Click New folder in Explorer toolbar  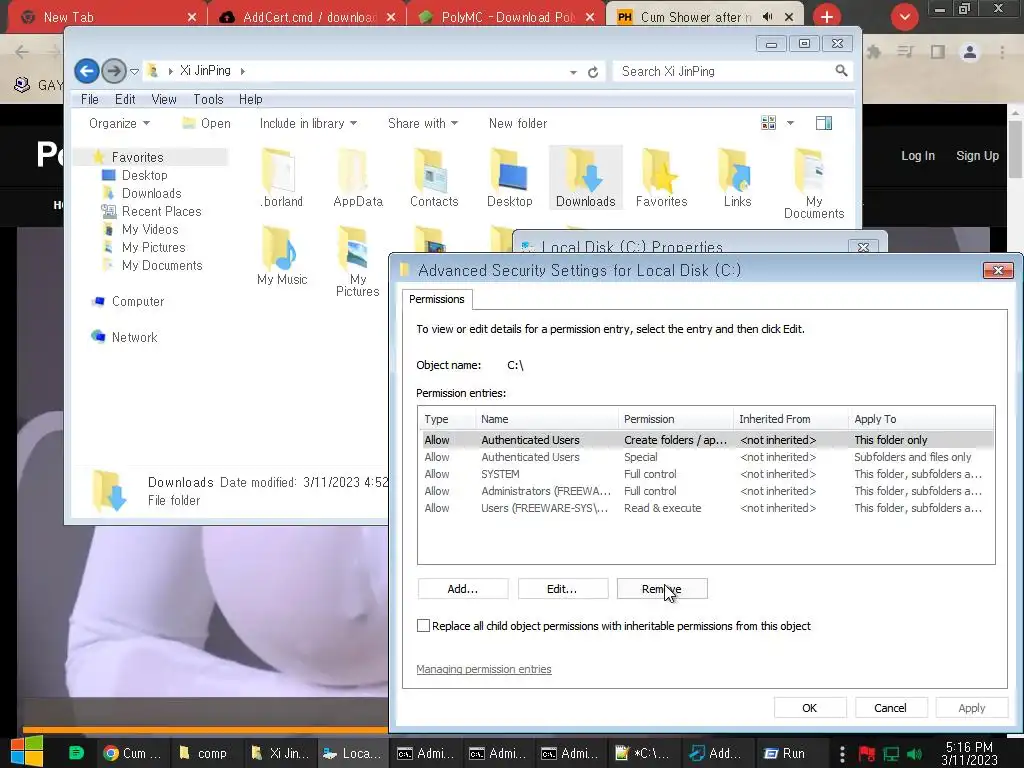[x=518, y=123]
